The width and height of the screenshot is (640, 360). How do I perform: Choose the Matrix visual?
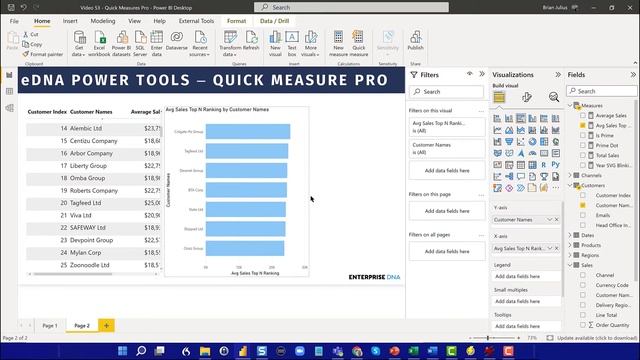coord(532,165)
